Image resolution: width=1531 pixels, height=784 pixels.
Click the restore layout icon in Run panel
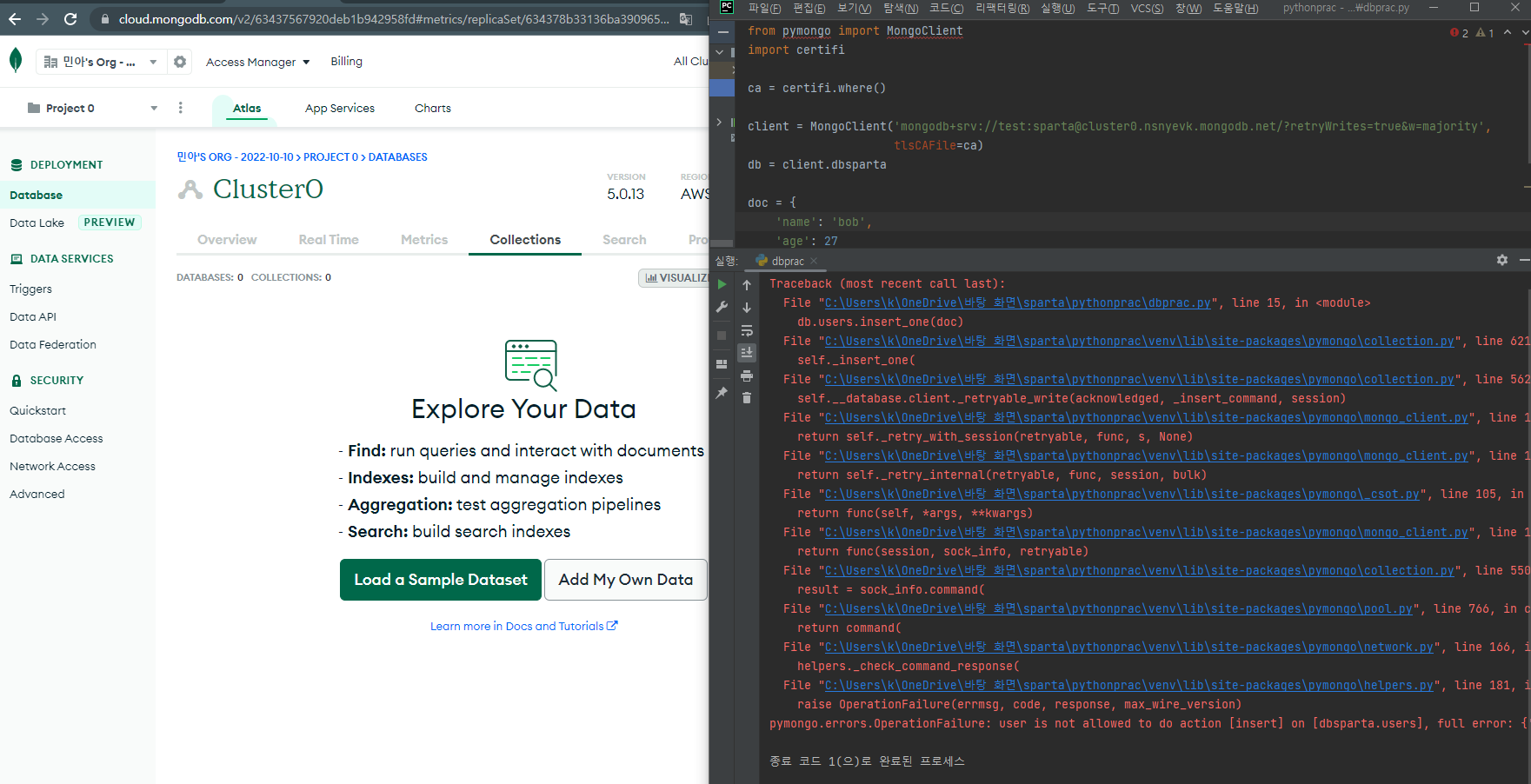point(722,364)
